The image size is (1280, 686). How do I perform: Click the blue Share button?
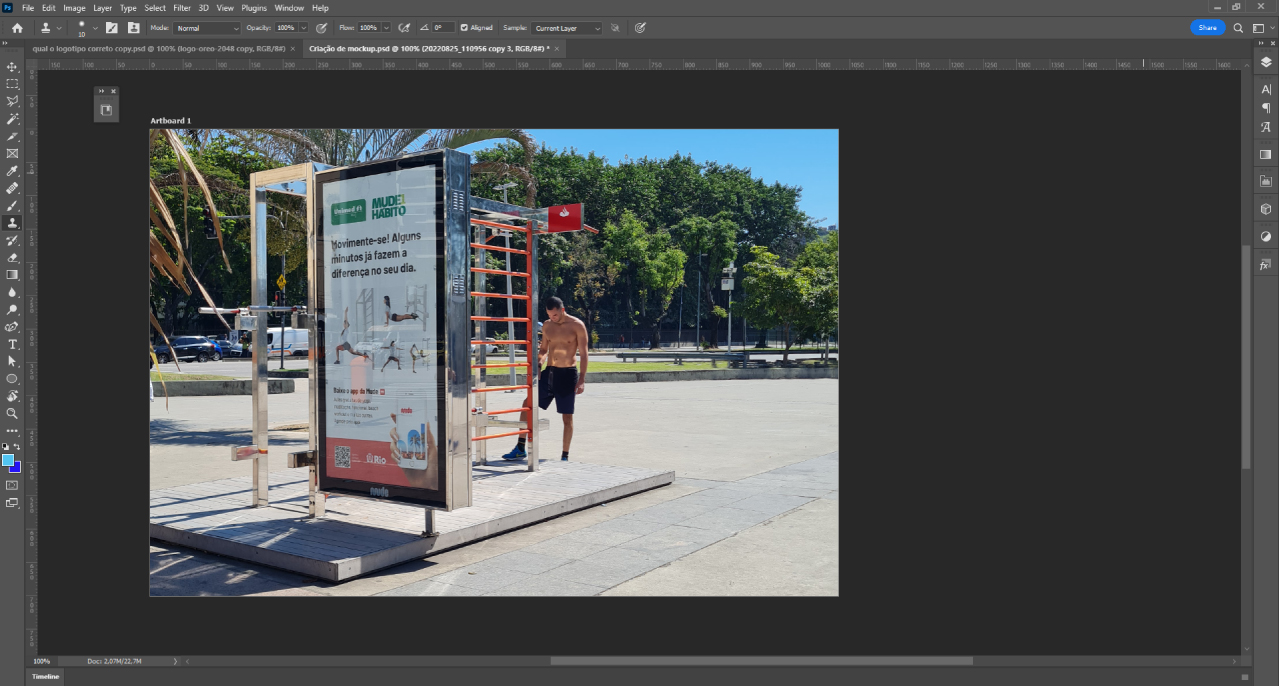(x=1208, y=28)
